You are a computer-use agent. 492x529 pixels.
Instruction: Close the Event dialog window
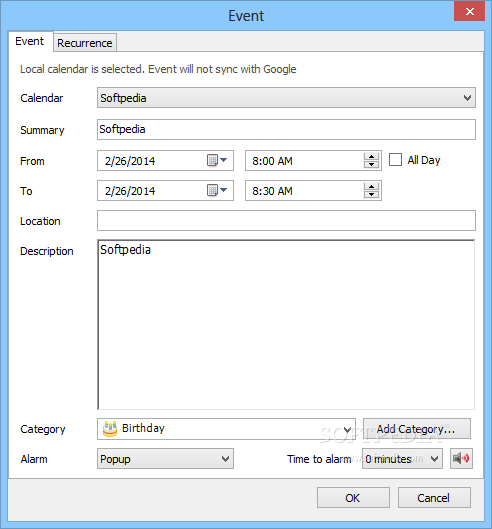(469, 11)
